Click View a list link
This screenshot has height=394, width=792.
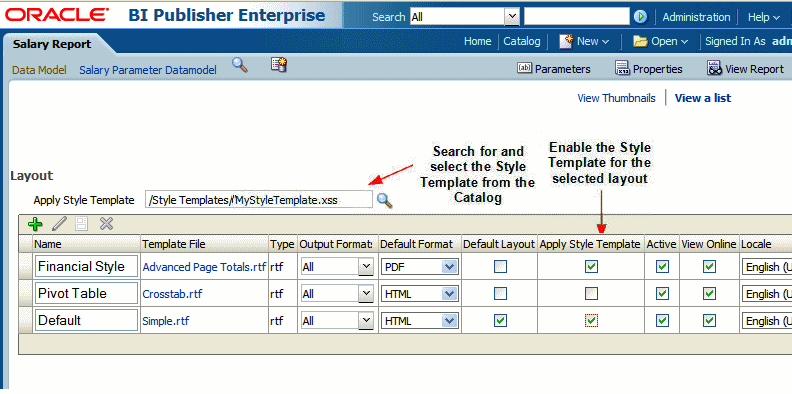click(703, 98)
